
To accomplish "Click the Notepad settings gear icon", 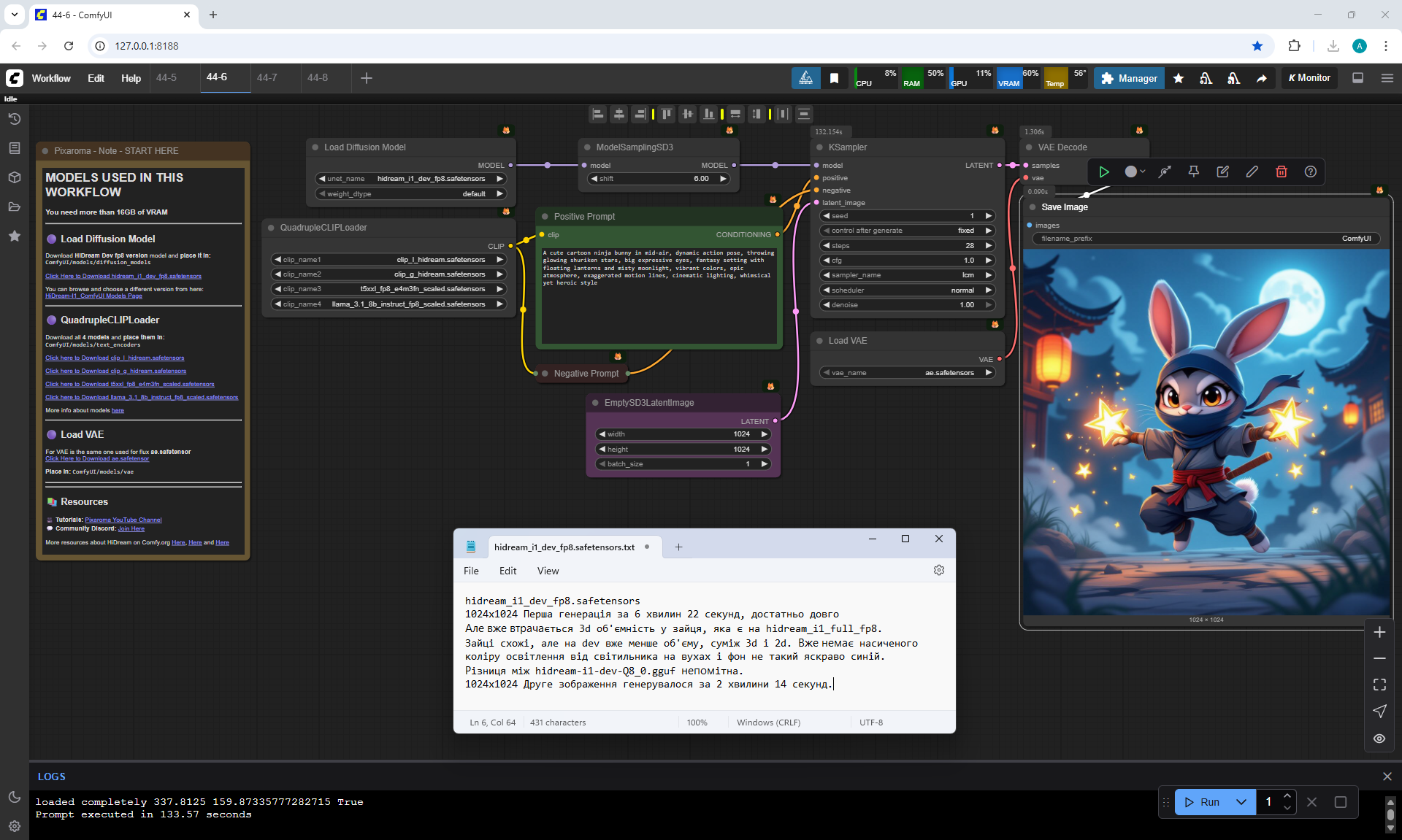I will click(938, 570).
